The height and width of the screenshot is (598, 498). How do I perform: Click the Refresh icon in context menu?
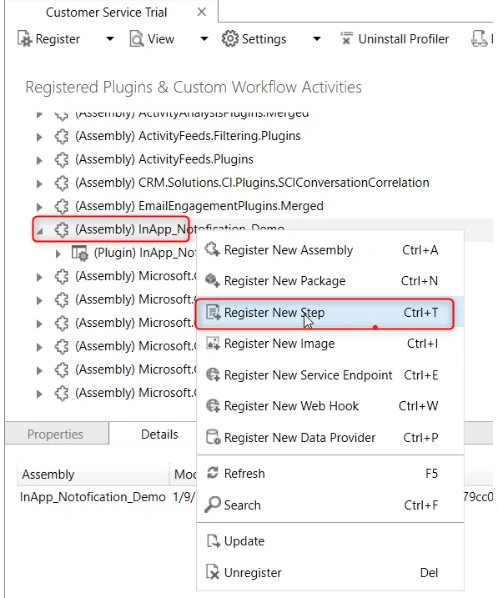click(213, 473)
